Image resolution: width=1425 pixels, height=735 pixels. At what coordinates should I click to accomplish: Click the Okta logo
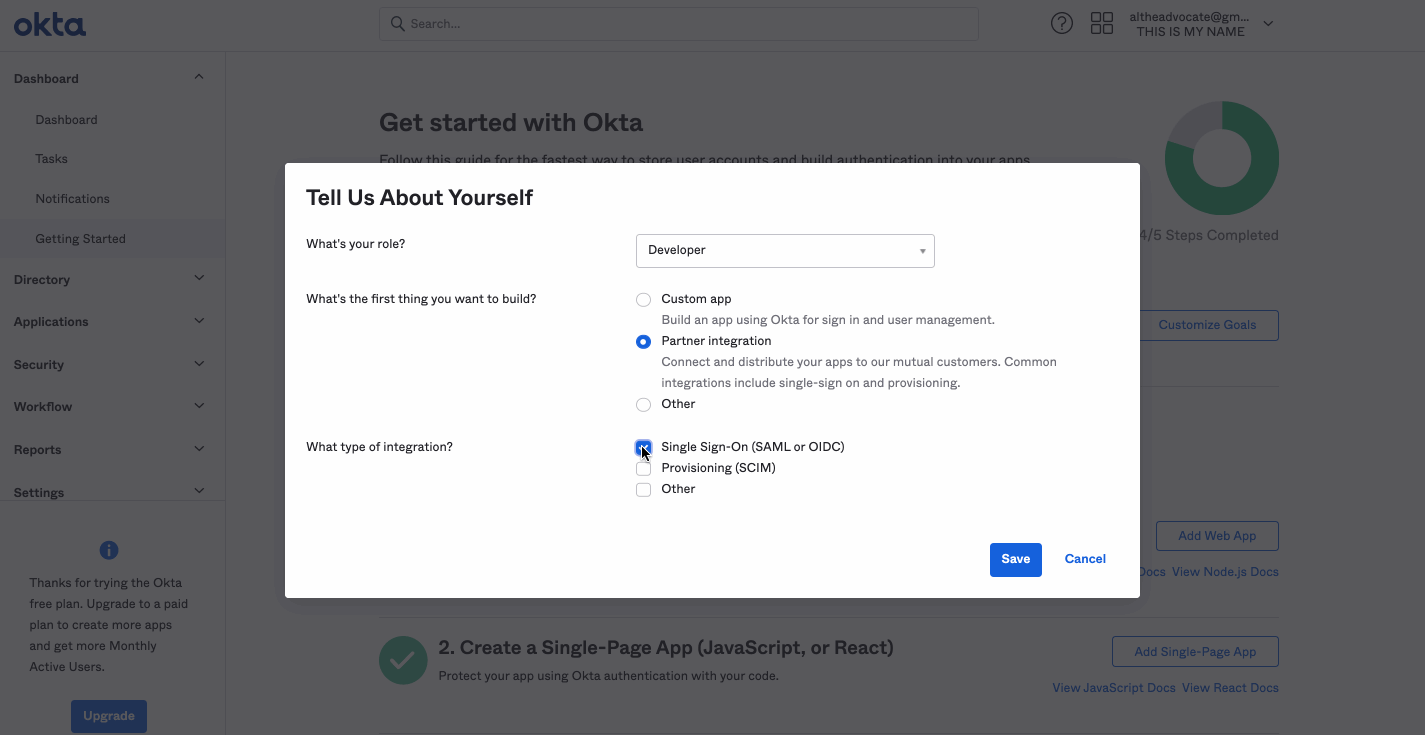(x=50, y=25)
